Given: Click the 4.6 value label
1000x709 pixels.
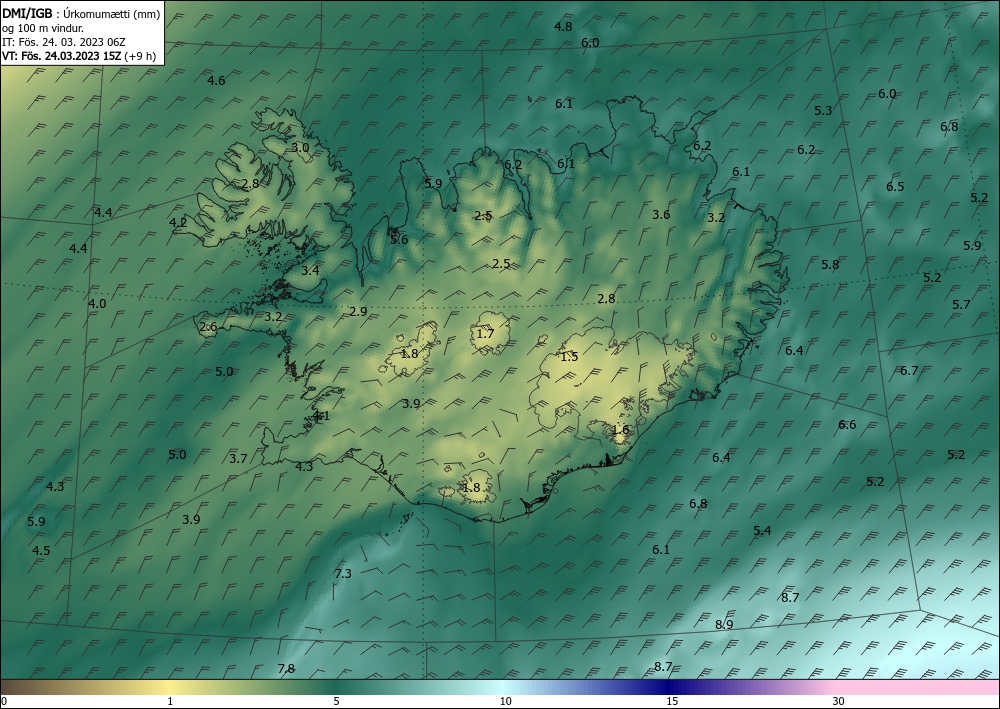Looking at the screenshot, I should click(216, 80).
